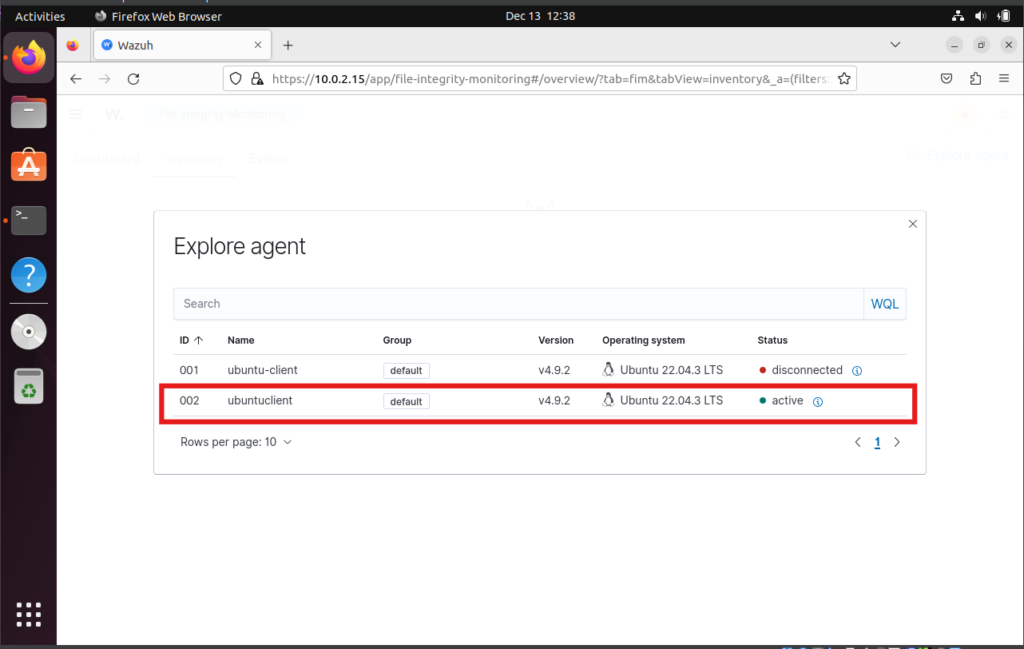1024x649 pixels.
Task: Go back to the previous page
Action: click(76, 79)
